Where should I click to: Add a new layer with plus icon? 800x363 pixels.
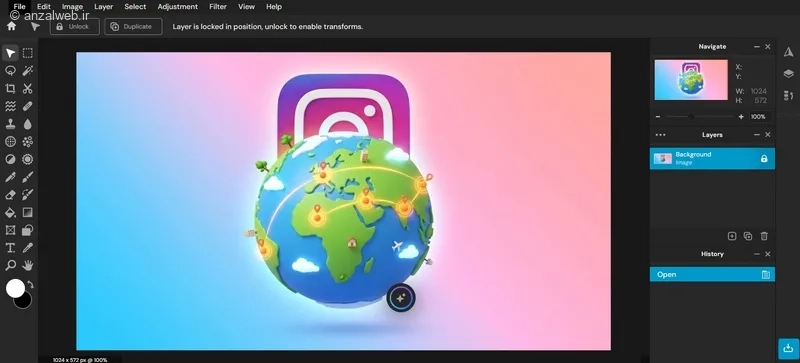[732, 236]
